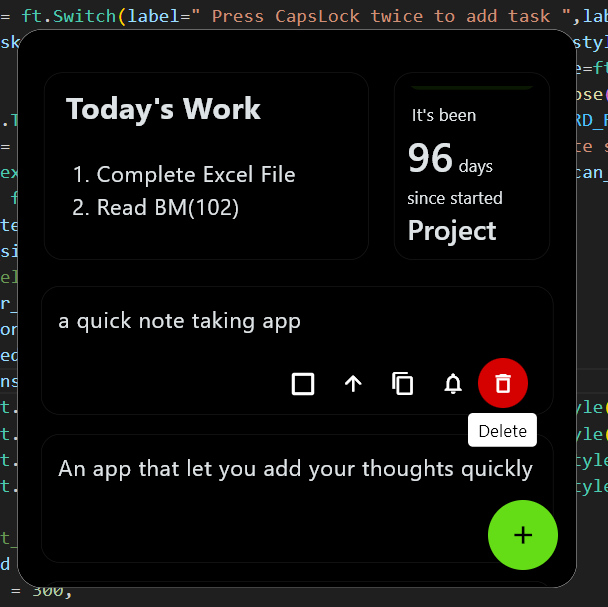Tick the checkbox on the quick note card

(303, 383)
